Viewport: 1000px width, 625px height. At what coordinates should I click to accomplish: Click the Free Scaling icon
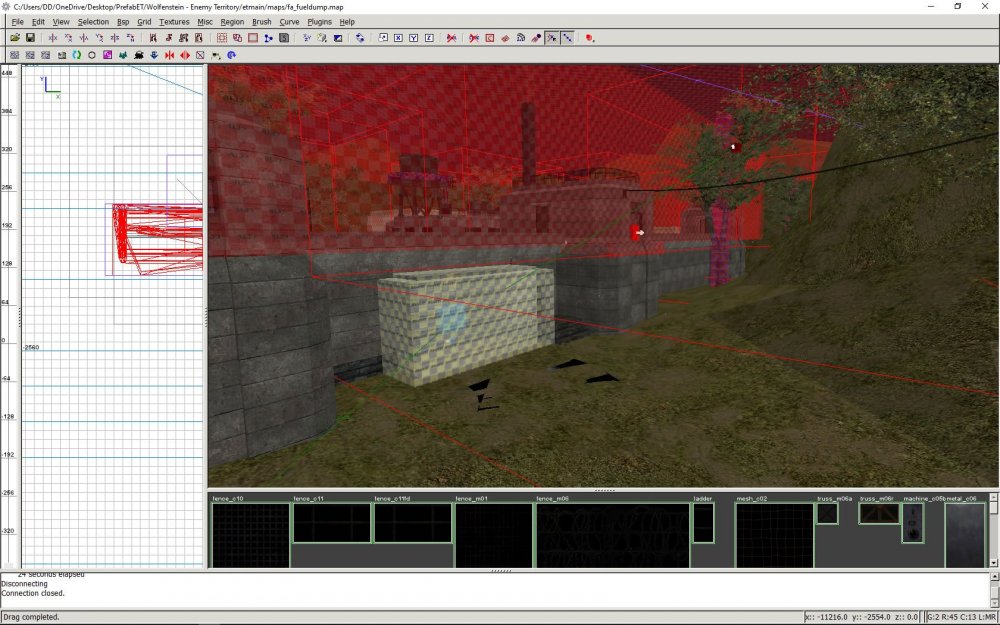383,38
